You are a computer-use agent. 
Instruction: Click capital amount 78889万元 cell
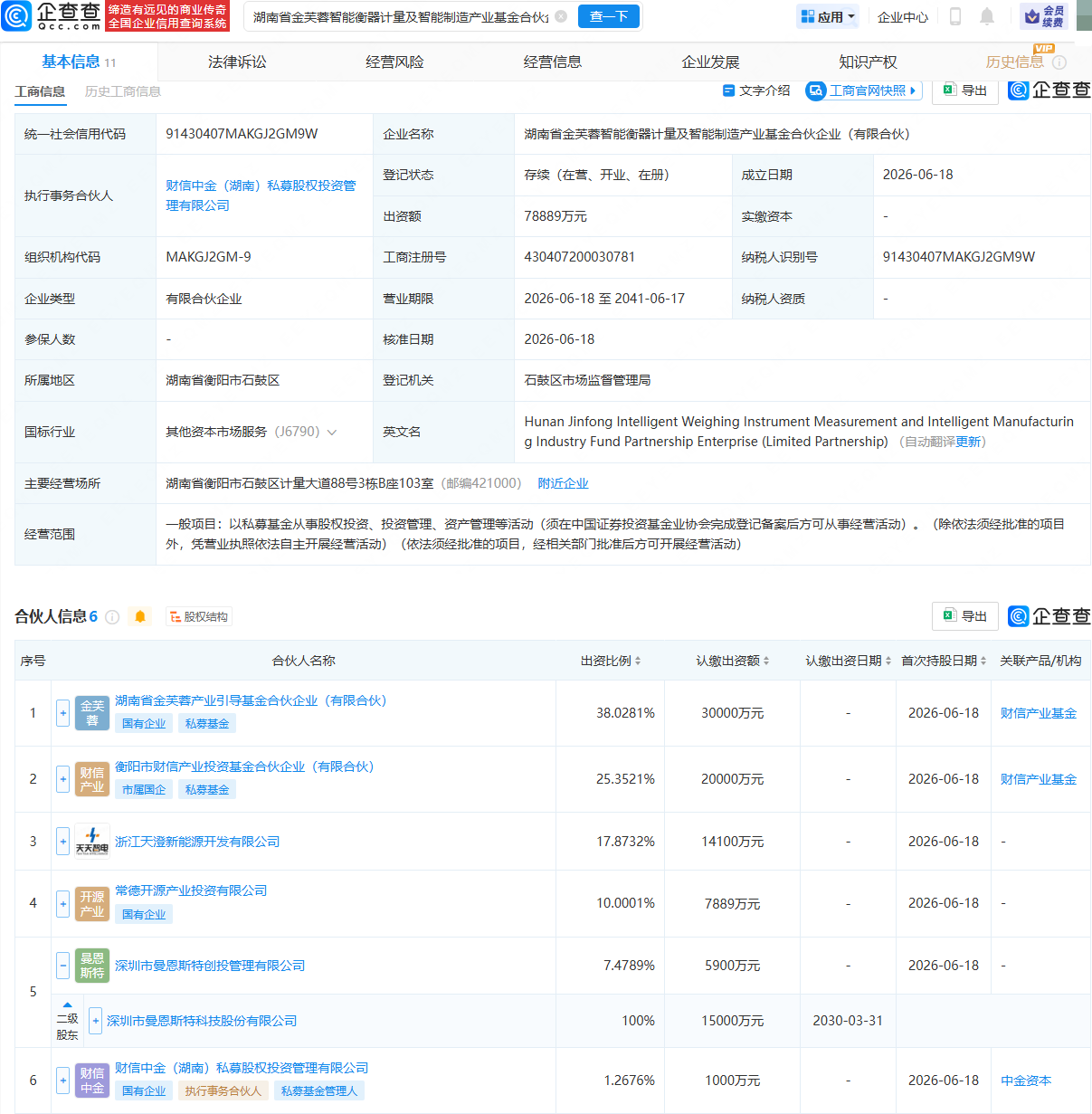[x=555, y=216]
